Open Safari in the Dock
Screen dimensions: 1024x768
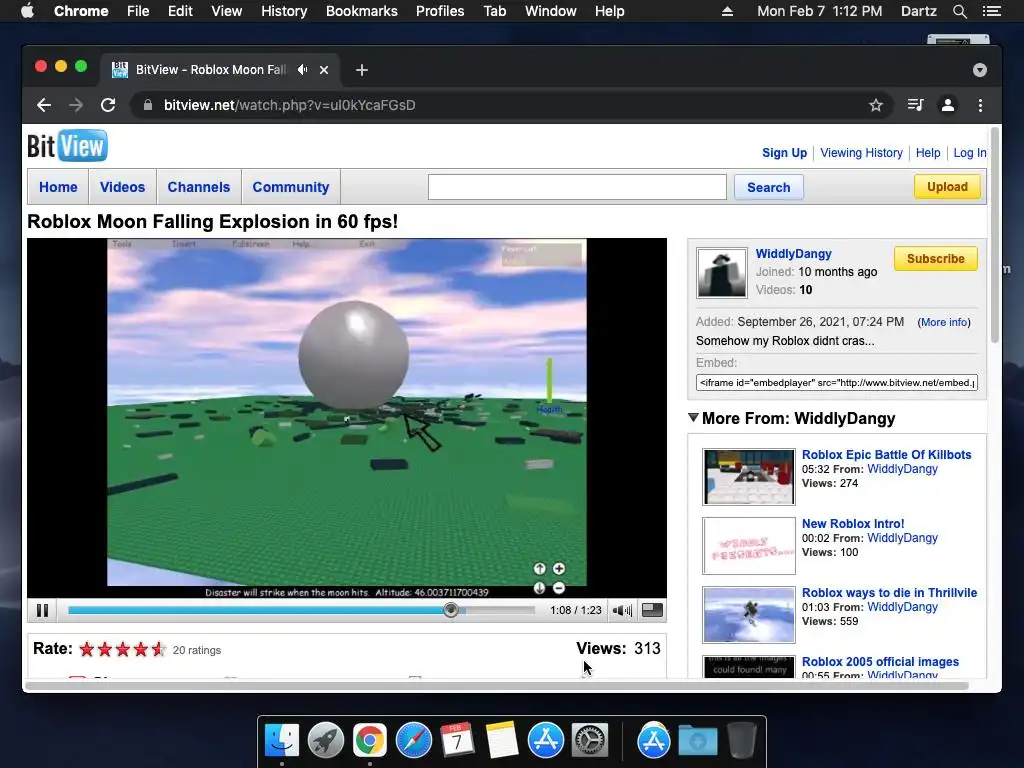(x=414, y=741)
